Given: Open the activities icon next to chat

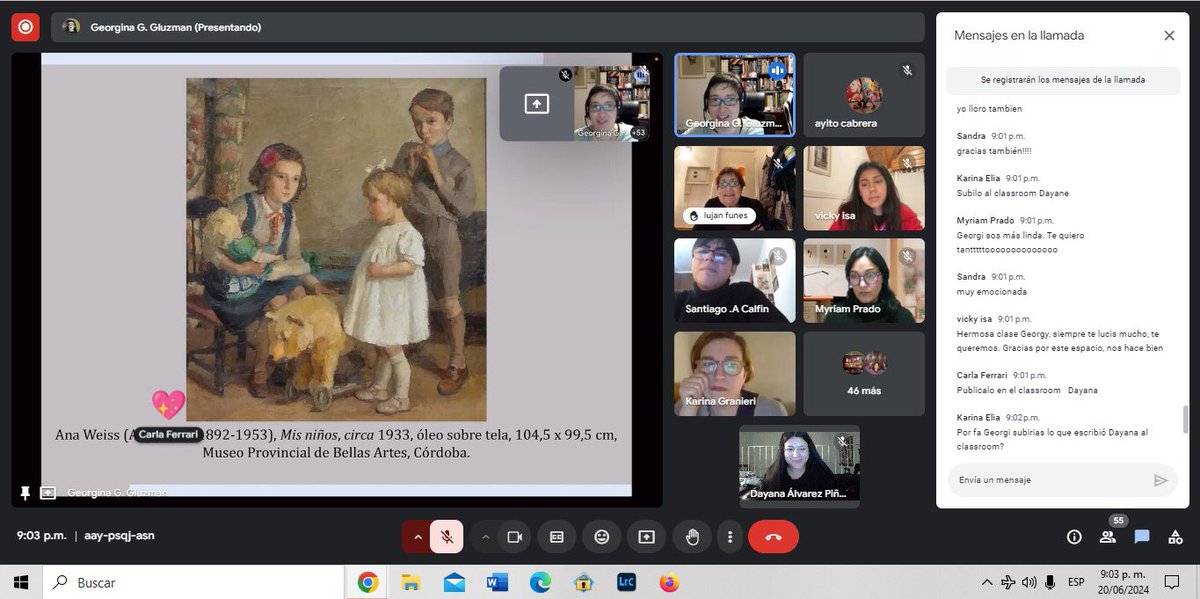Looking at the screenshot, I should click(1174, 537).
